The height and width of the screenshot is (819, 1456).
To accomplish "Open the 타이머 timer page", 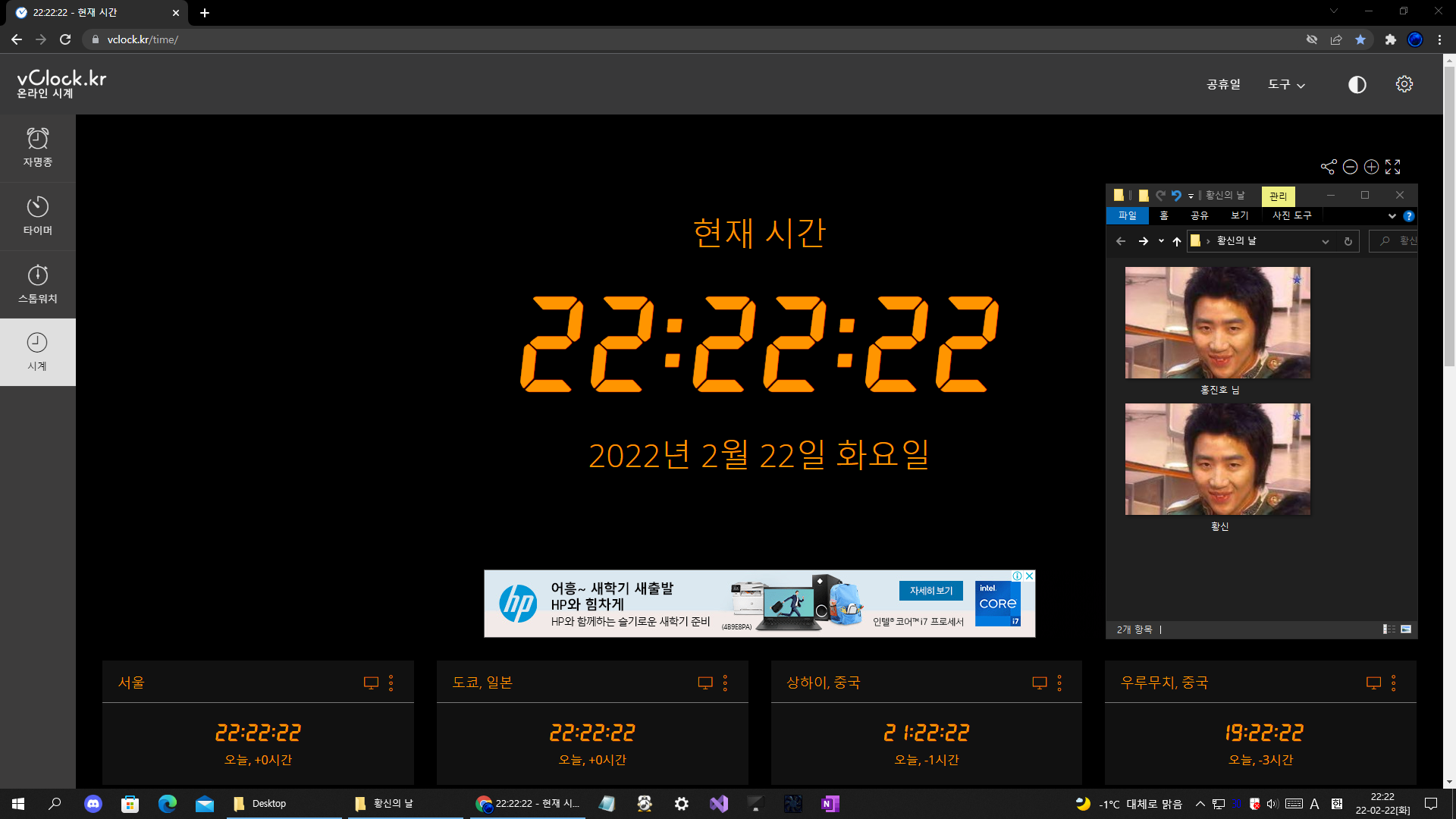I will pyautogui.click(x=37, y=216).
